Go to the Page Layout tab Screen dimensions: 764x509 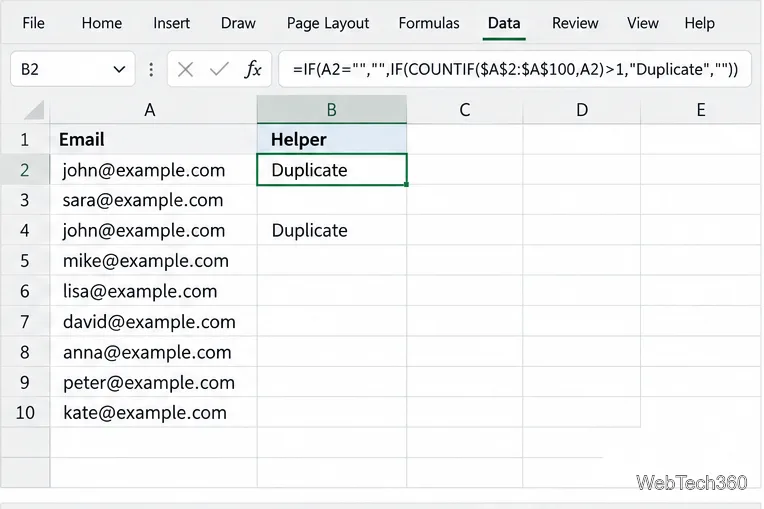pyautogui.click(x=327, y=23)
